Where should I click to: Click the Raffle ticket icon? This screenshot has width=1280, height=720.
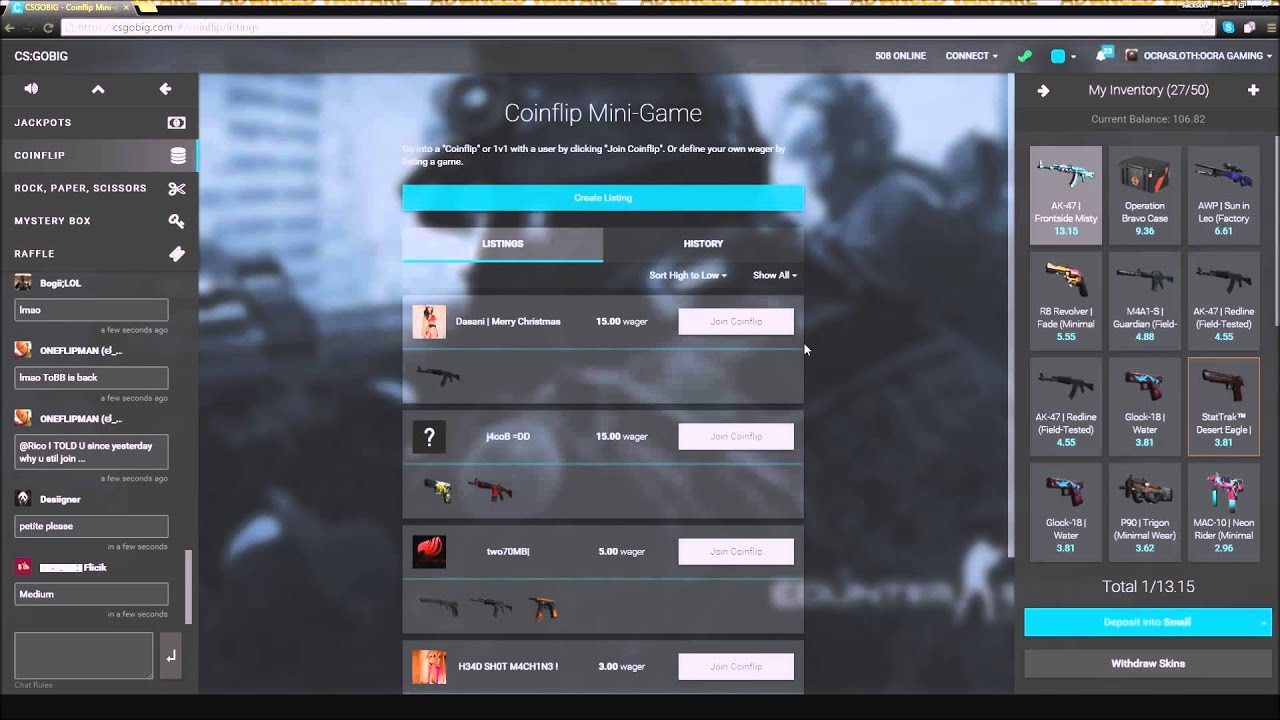(177, 254)
